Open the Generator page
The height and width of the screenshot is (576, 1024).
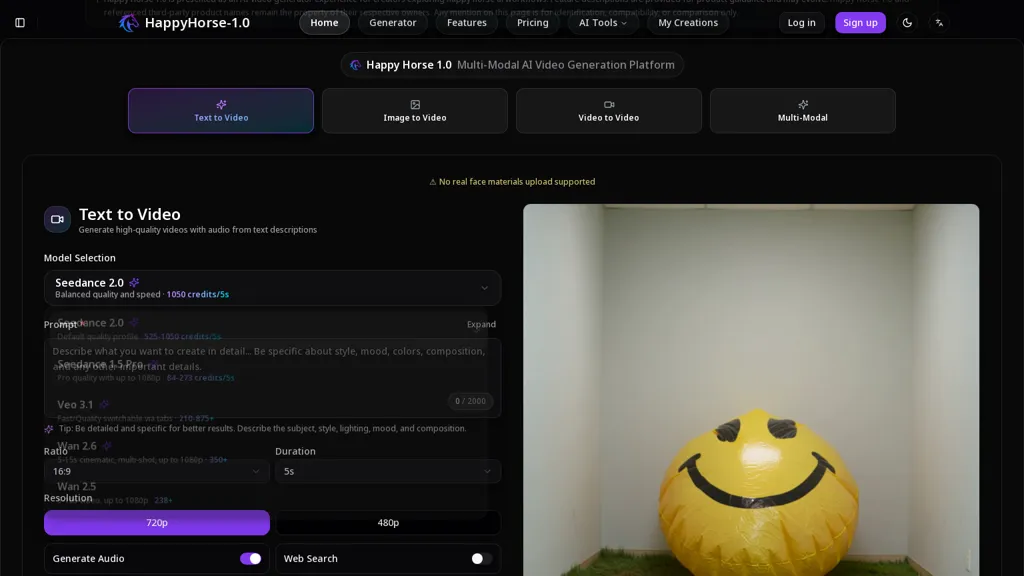[392, 23]
